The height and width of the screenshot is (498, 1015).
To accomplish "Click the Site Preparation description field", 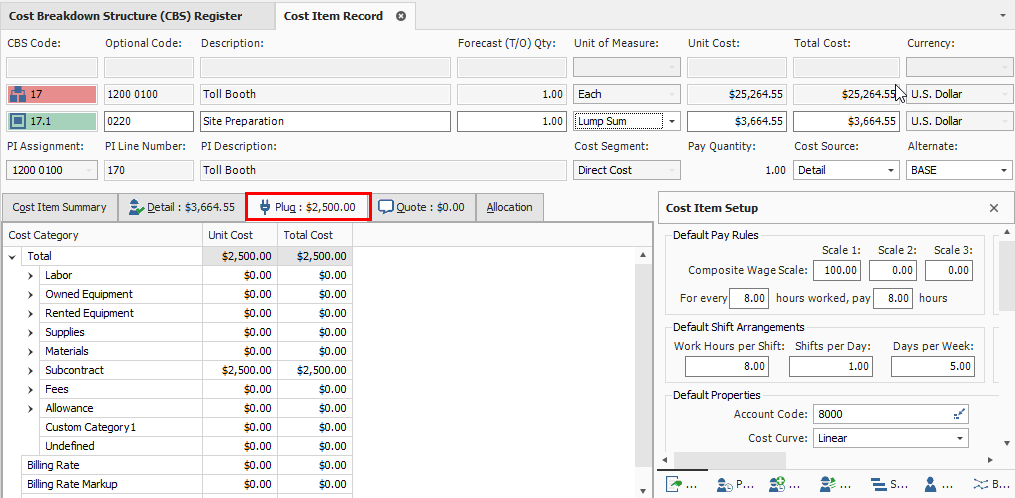I will 324,122.
